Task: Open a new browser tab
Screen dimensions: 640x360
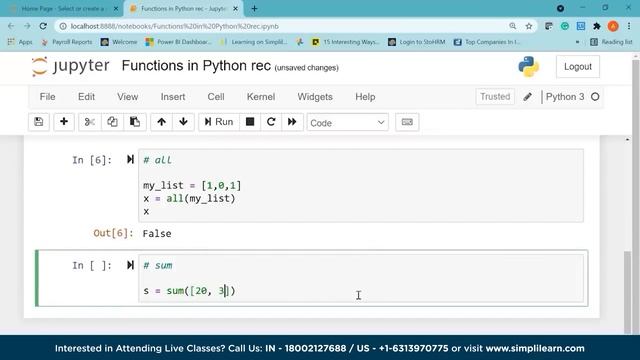Action: tap(254, 9)
